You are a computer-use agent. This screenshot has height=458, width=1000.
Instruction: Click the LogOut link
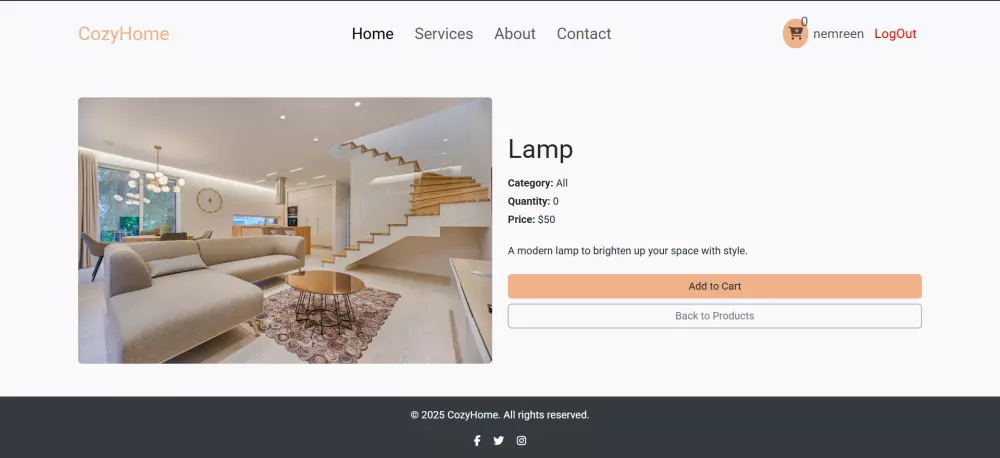(x=895, y=34)
